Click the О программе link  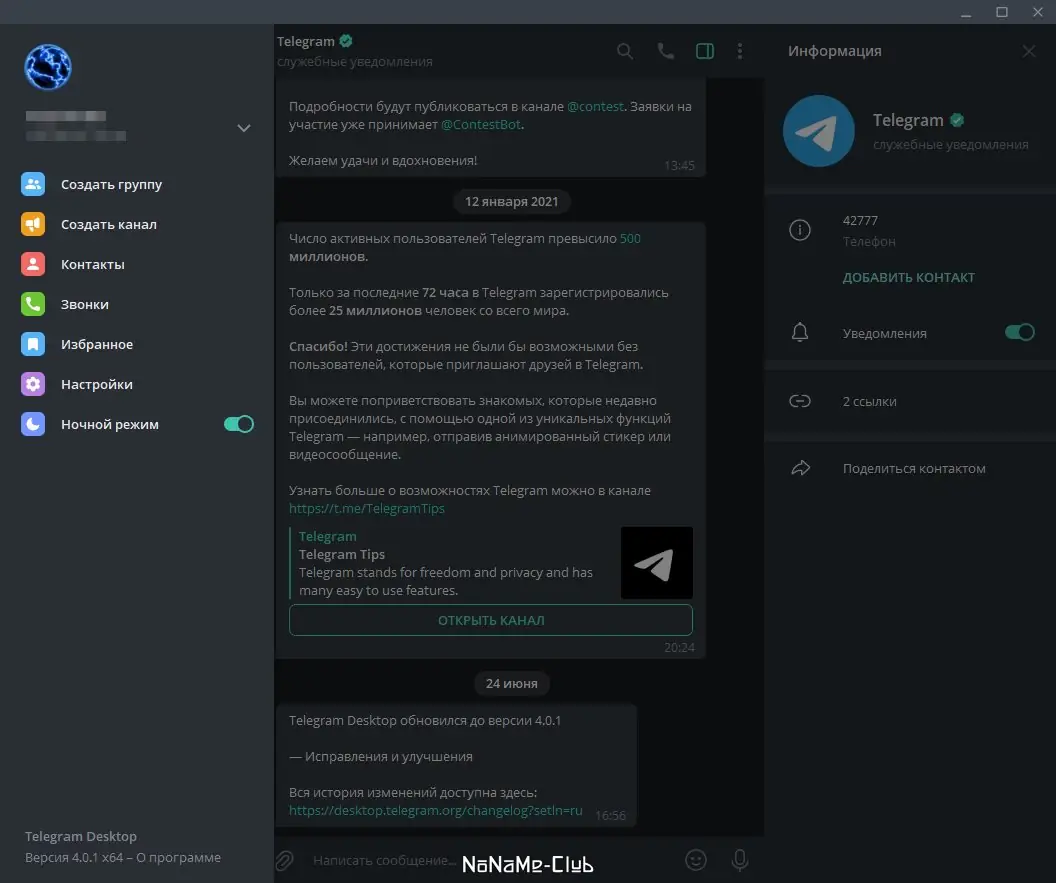click(178, 857)
